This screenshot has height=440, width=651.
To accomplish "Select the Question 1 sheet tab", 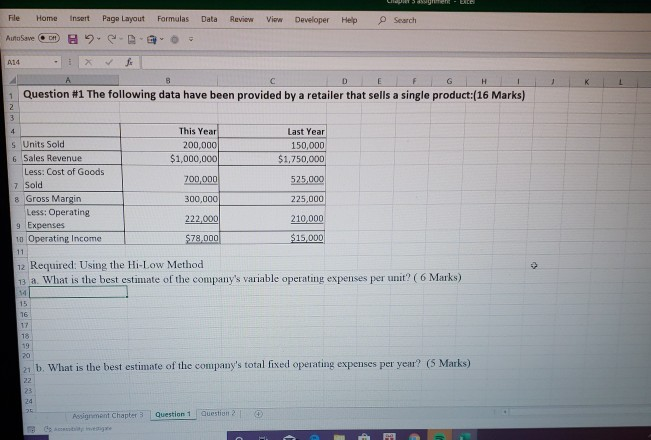I will pyautogui.click(x=172, y=414).
